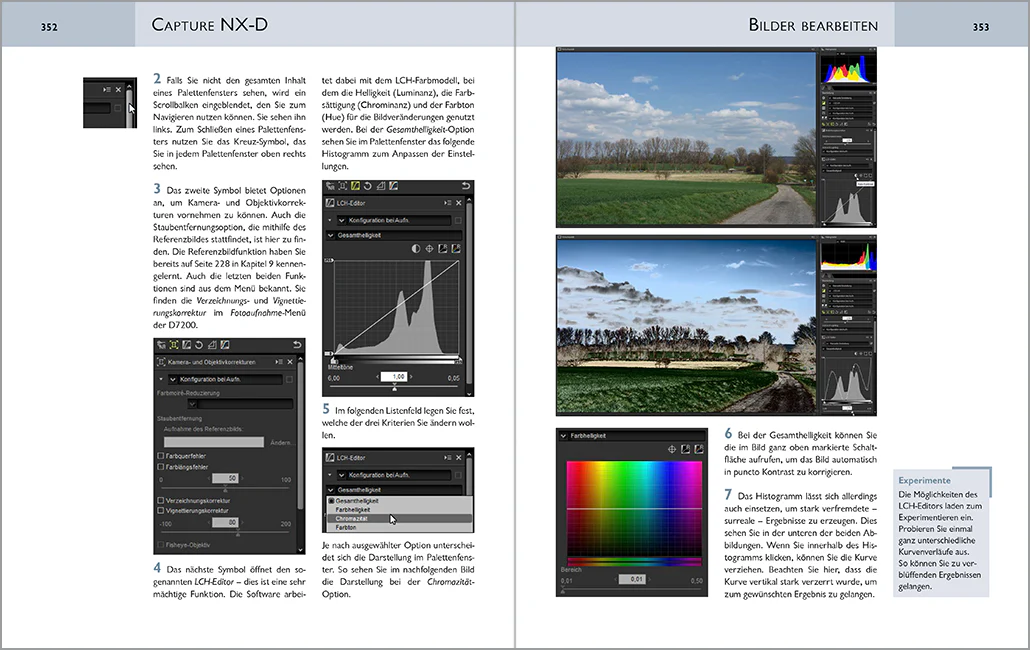Select Chromazität in the open dropdown list
1030x650 pixels.
click(x=399, y=519)
